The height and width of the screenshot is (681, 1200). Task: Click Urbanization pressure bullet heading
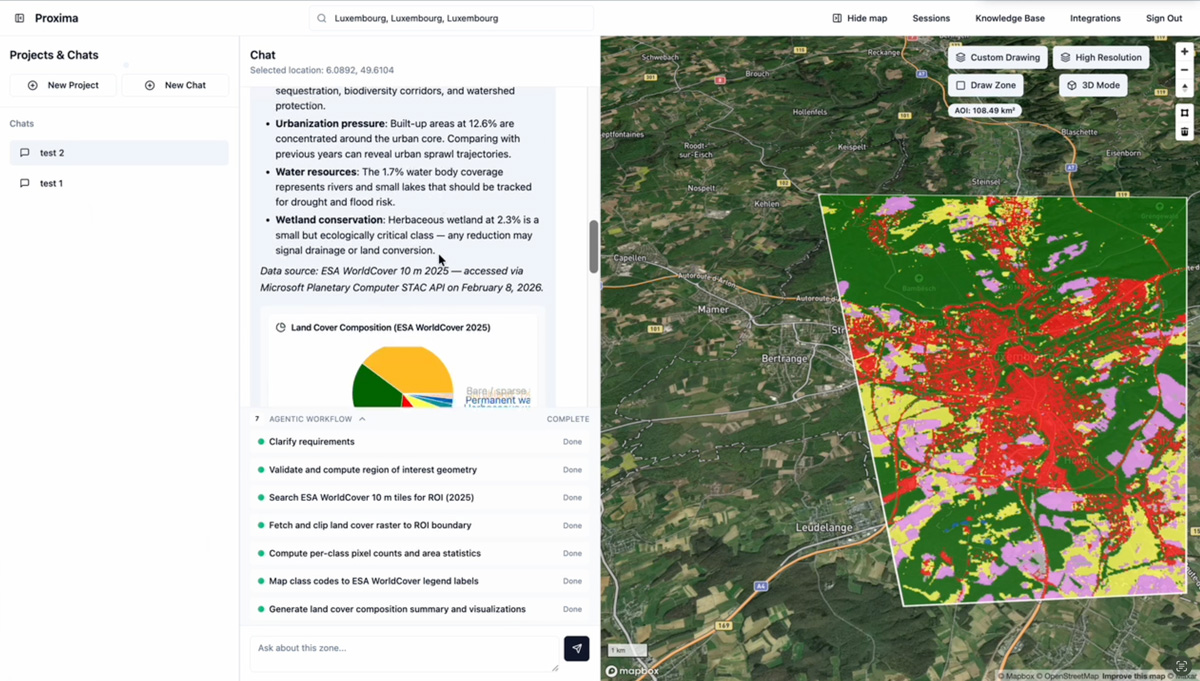pyautogui.click(x=330, y=124)
